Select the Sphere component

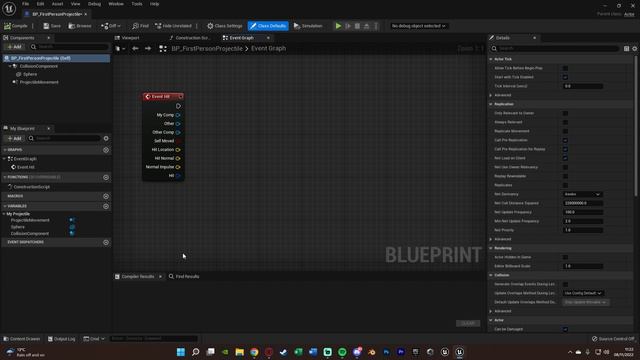(x=30, y=74)
